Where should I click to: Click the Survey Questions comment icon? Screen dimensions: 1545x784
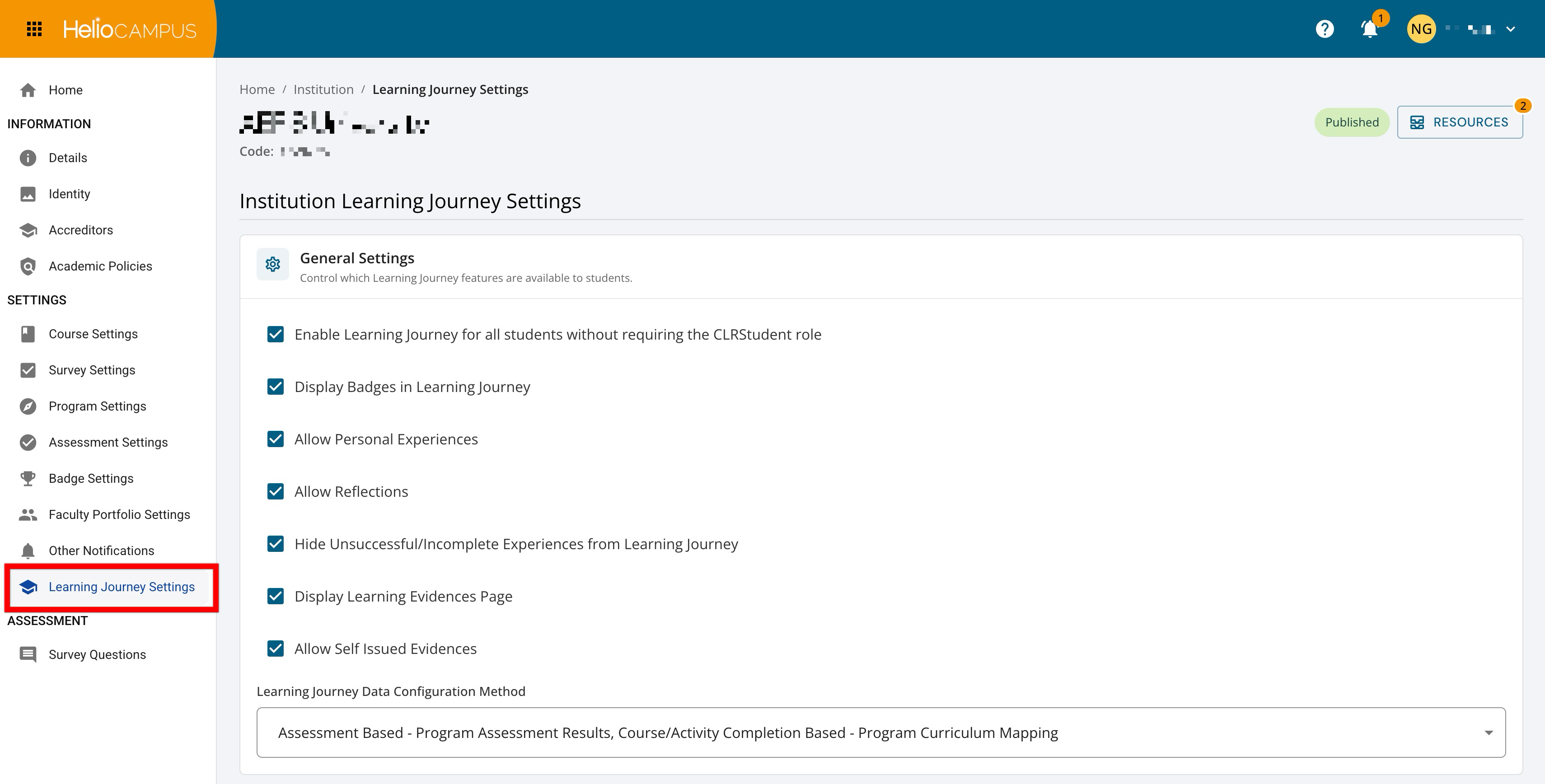coord(28,654)
